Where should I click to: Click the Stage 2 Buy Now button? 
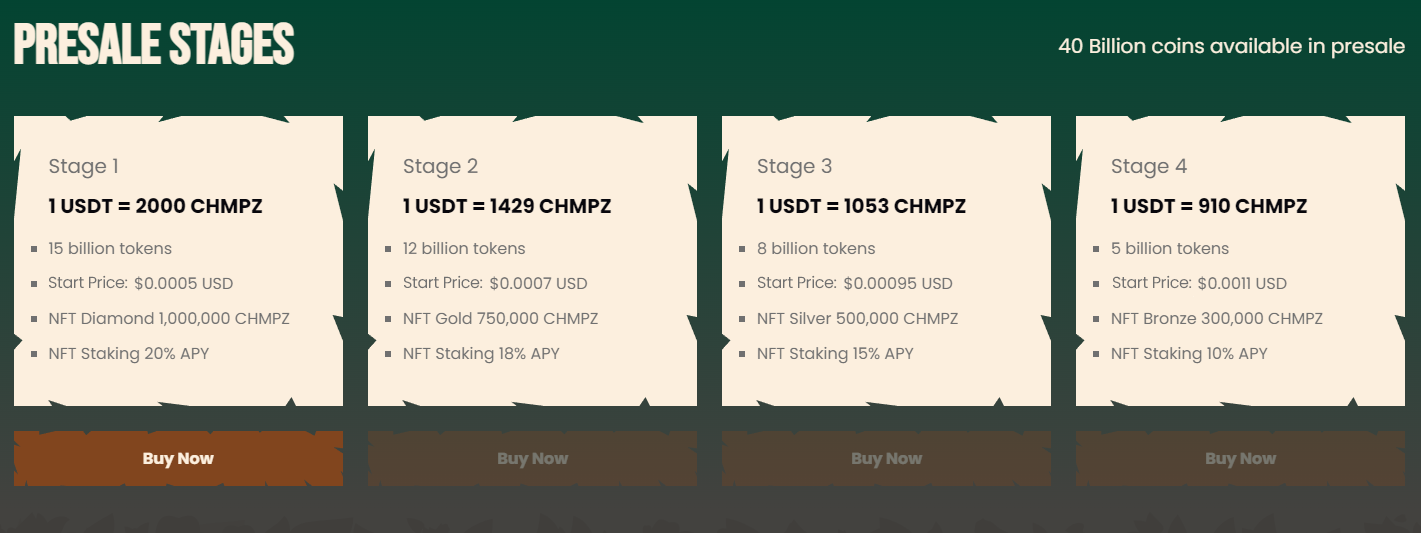click(x=532, y=458)
